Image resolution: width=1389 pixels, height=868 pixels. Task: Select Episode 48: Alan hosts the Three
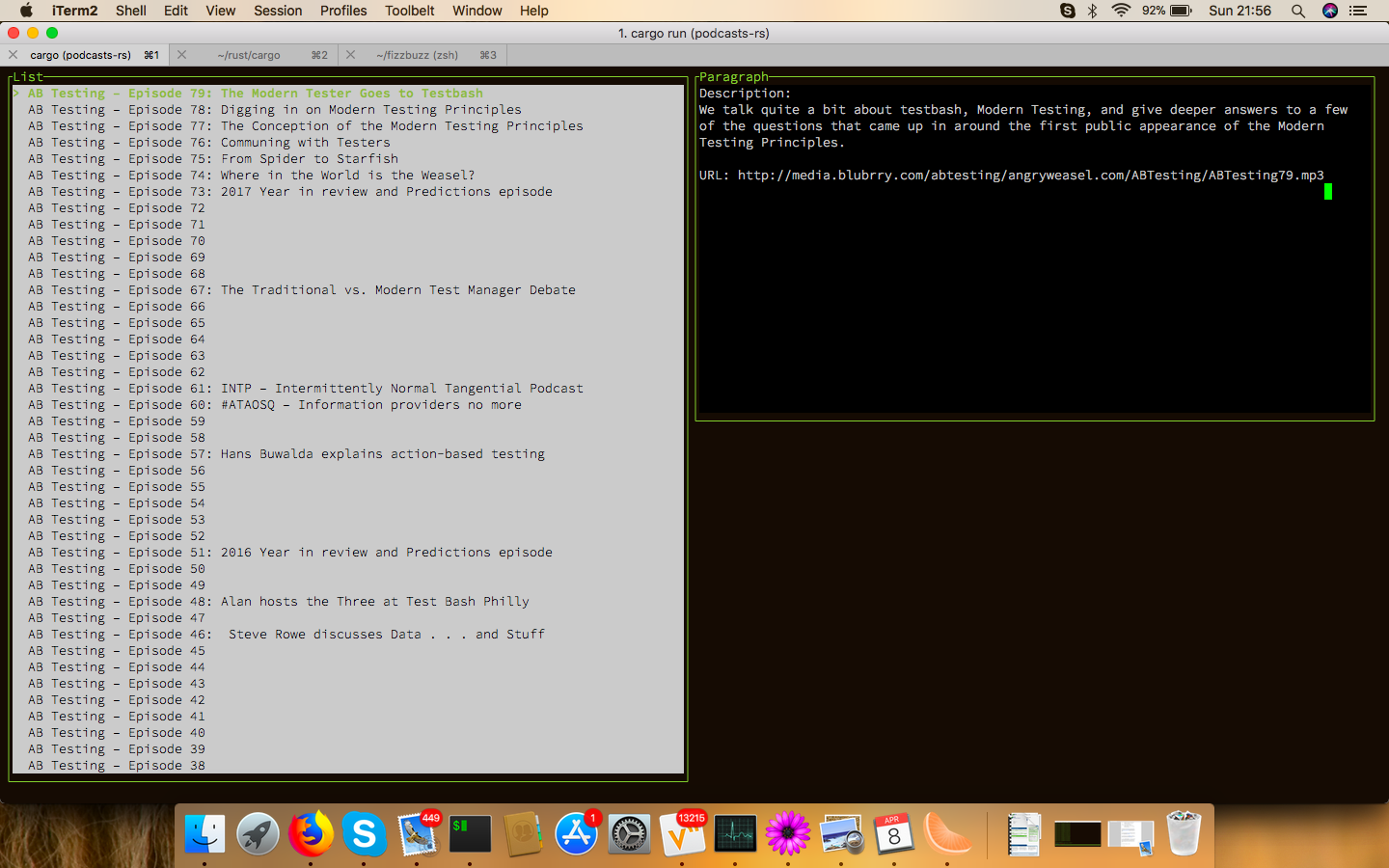pos(347,602)
